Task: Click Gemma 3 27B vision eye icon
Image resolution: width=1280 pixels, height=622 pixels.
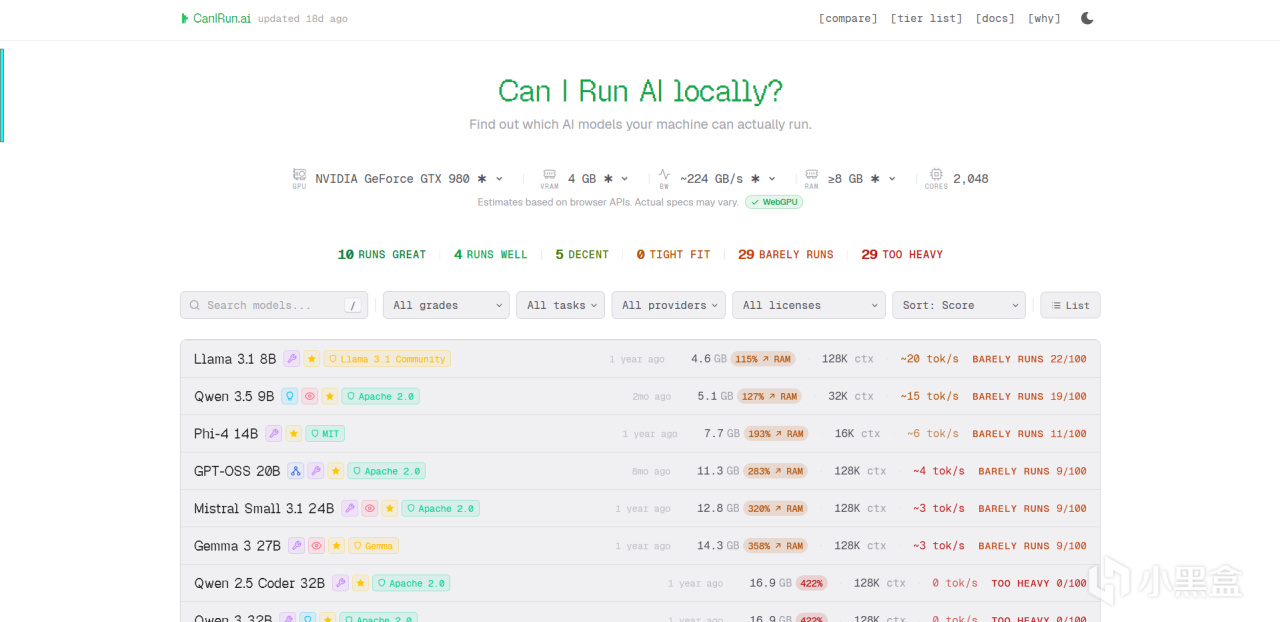Action: click(x=316, y=545)
